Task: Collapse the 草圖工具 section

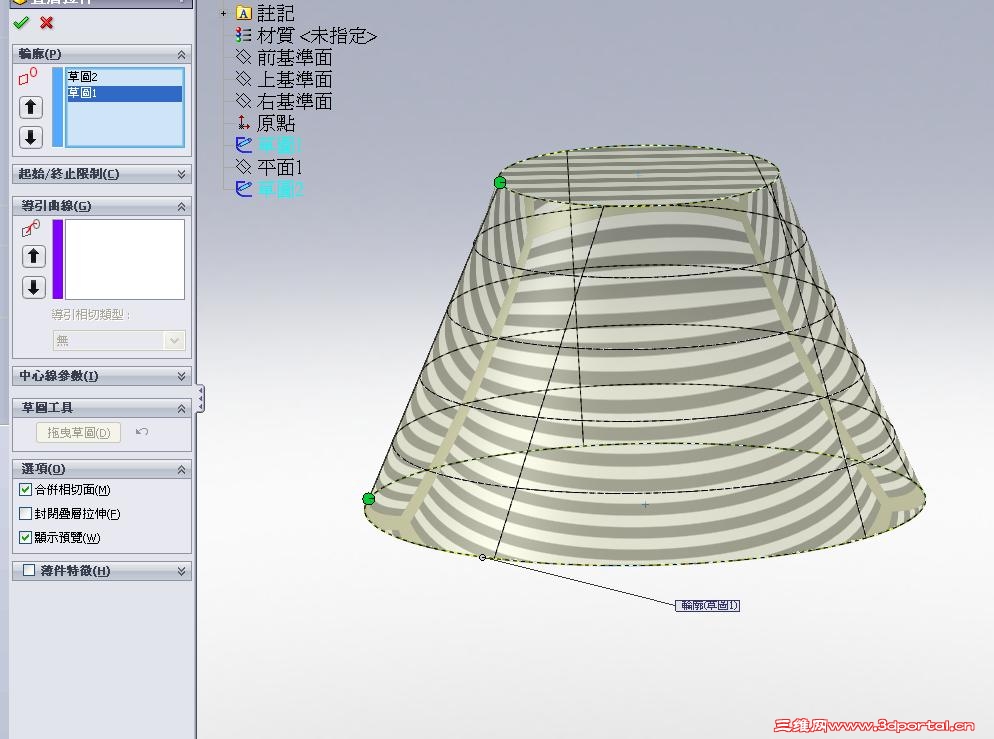Action: tap(181, 408)
